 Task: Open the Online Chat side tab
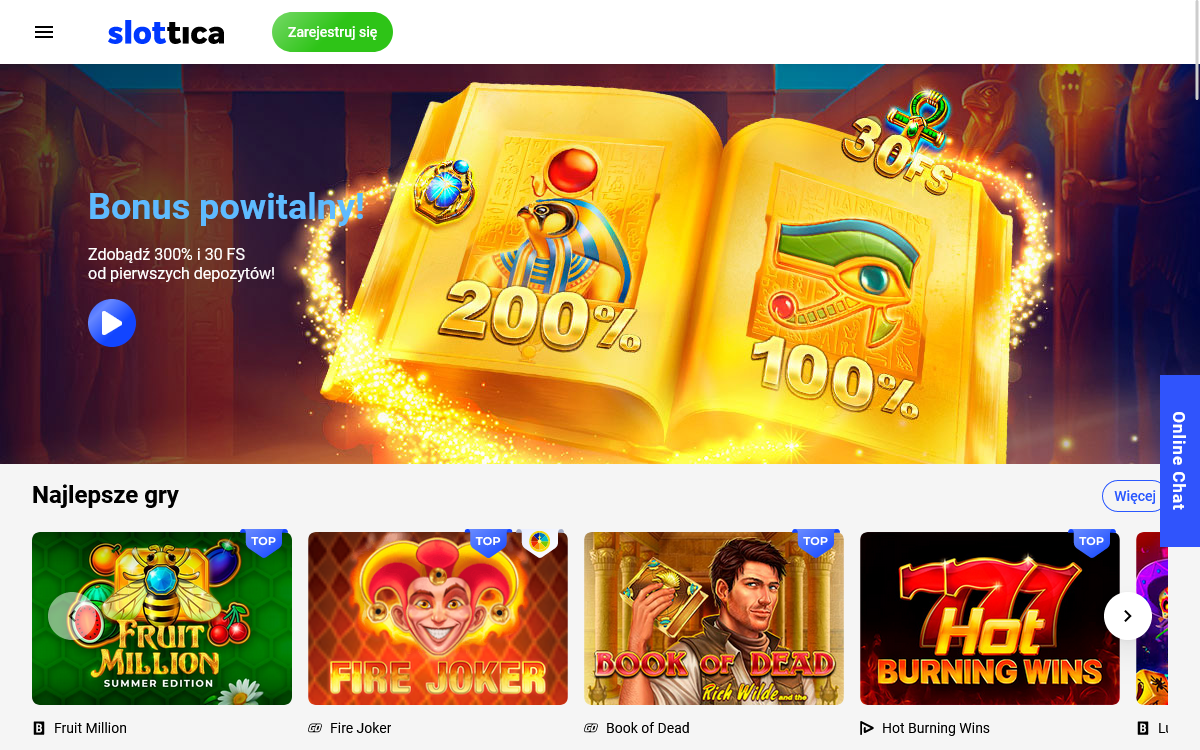click(1180, 461)
